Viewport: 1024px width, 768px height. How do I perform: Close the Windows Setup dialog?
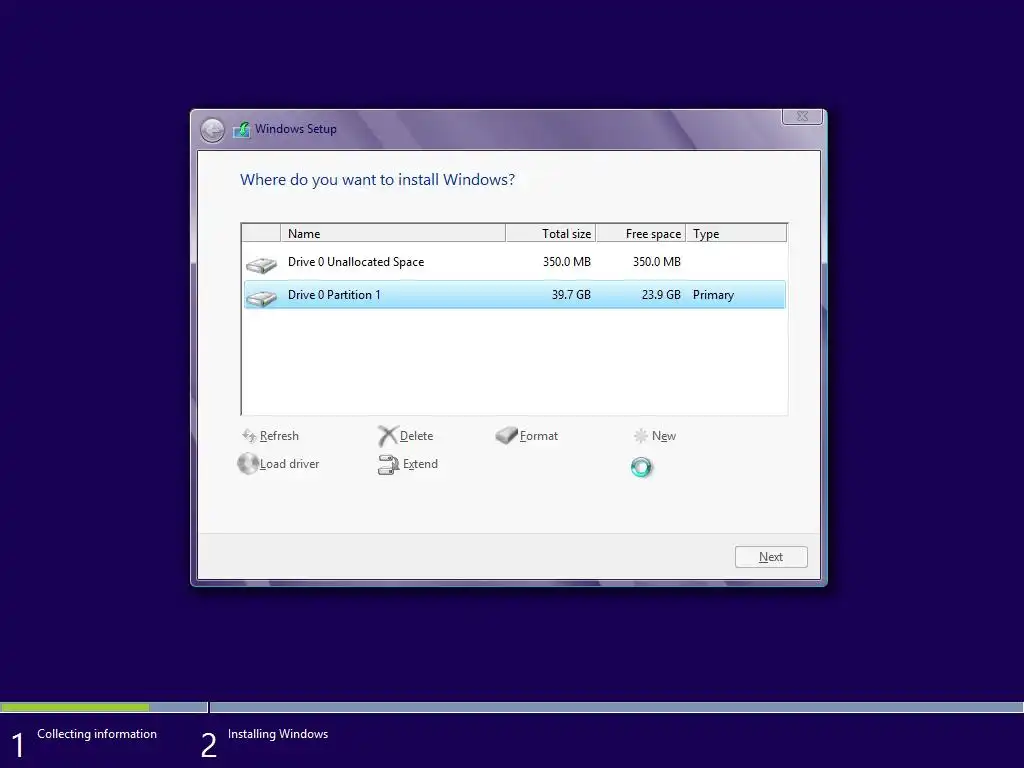coord(802,116)
